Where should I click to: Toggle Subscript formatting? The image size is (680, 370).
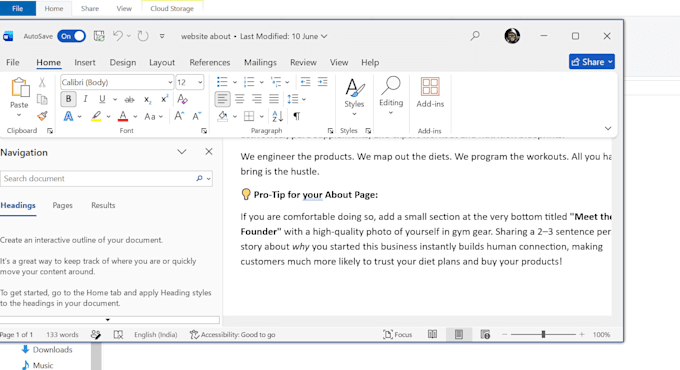point(147,99)
